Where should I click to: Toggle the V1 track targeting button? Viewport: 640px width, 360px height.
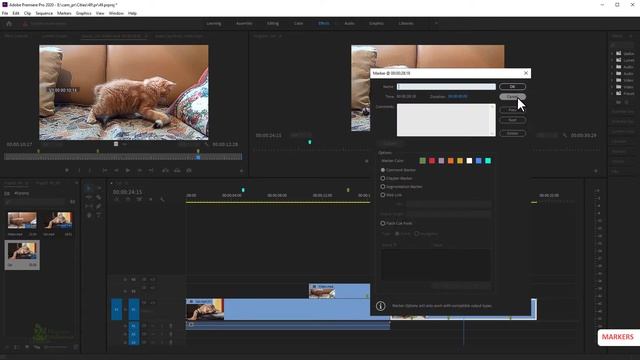click(133, 309)
